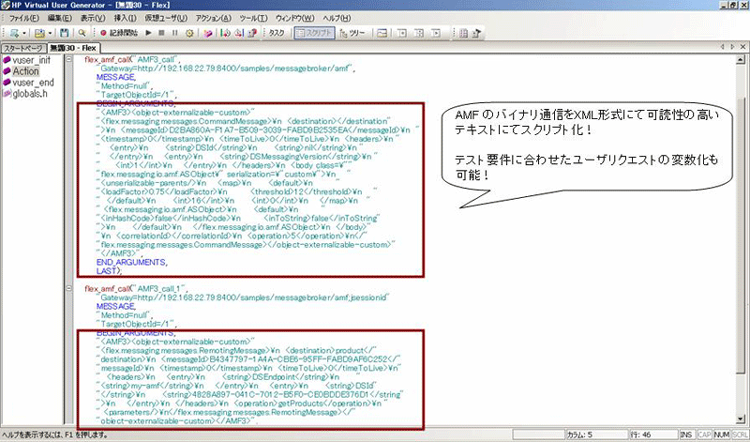Open the ウィンドウ(W) menu

pyautogui.click(x=295, y=18)
